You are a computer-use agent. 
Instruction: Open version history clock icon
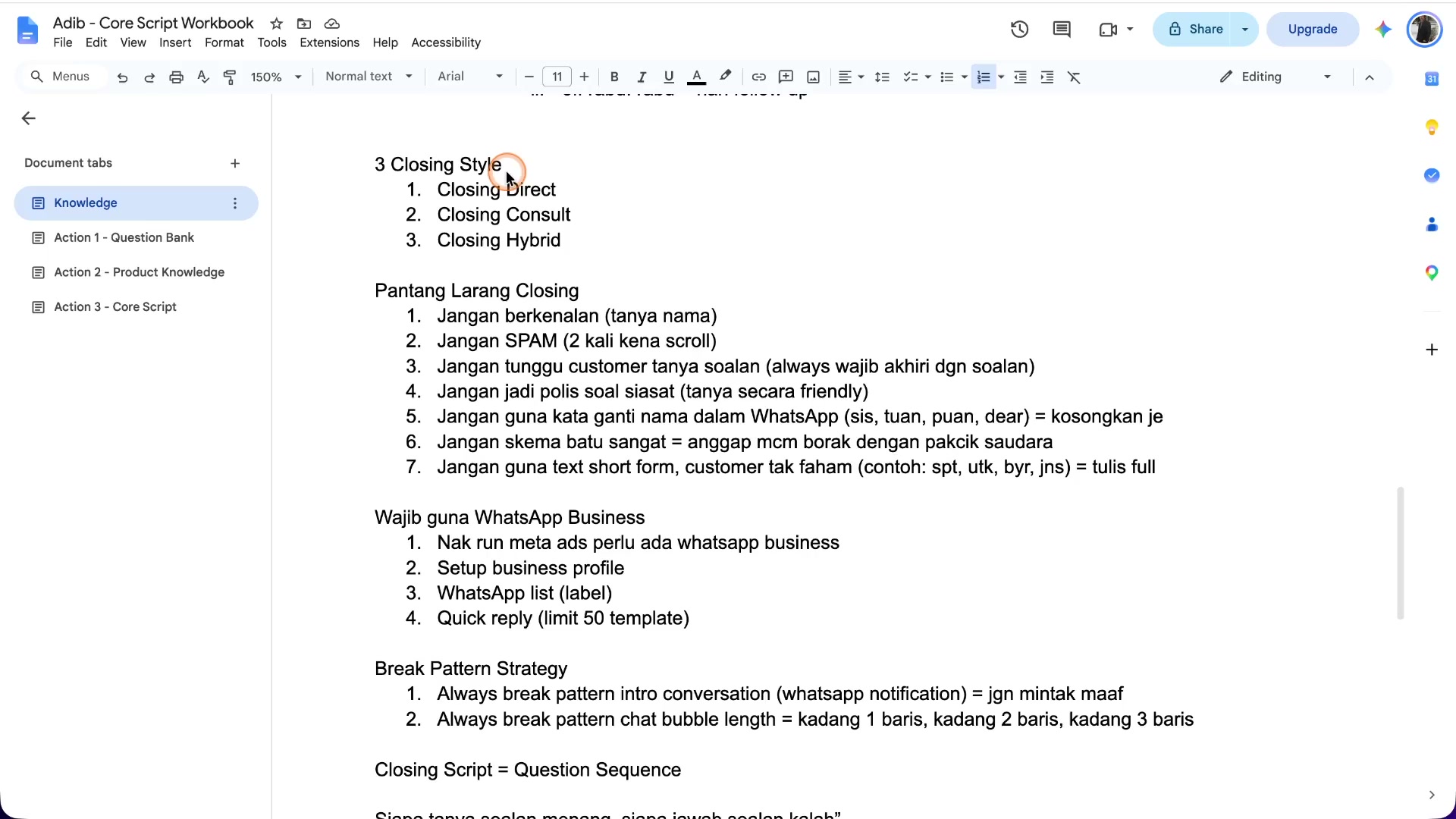click(1019, 30)
